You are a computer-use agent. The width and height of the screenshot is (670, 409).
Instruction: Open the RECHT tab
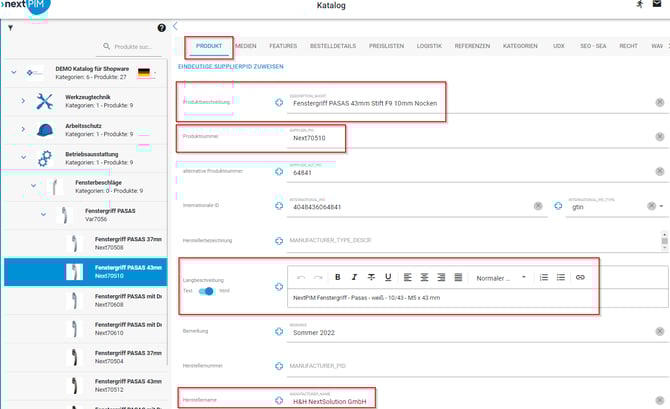(628, 46)
